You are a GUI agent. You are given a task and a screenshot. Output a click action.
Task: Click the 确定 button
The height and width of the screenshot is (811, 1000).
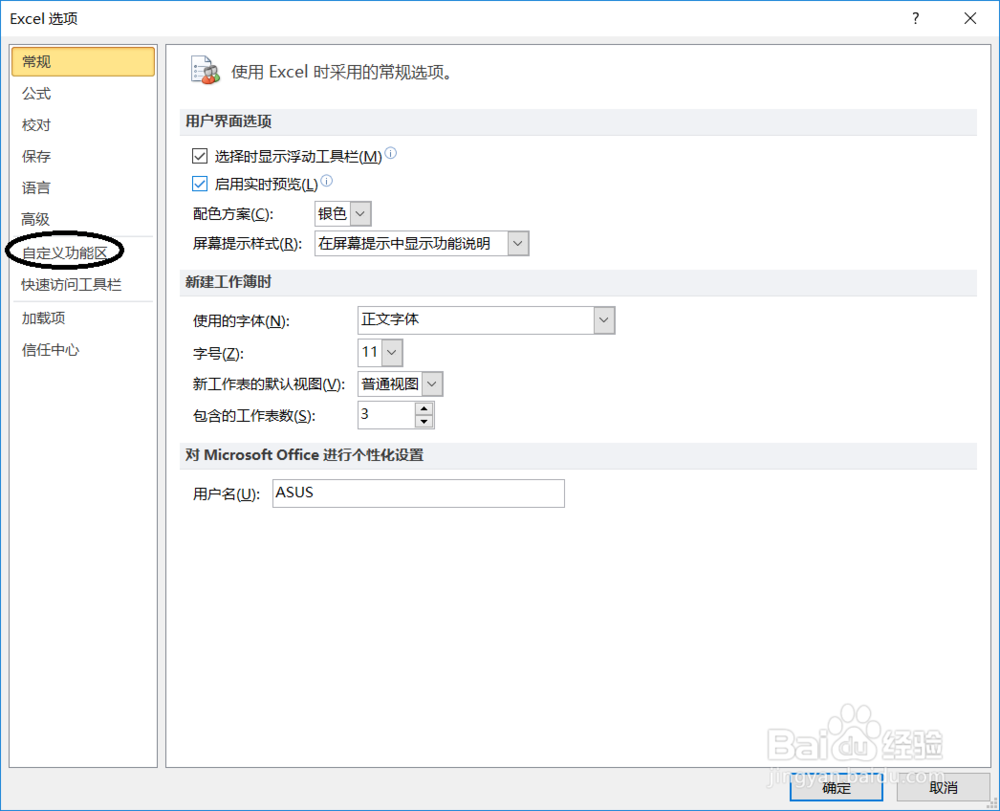pyautogui.click(x=836, y=788)
